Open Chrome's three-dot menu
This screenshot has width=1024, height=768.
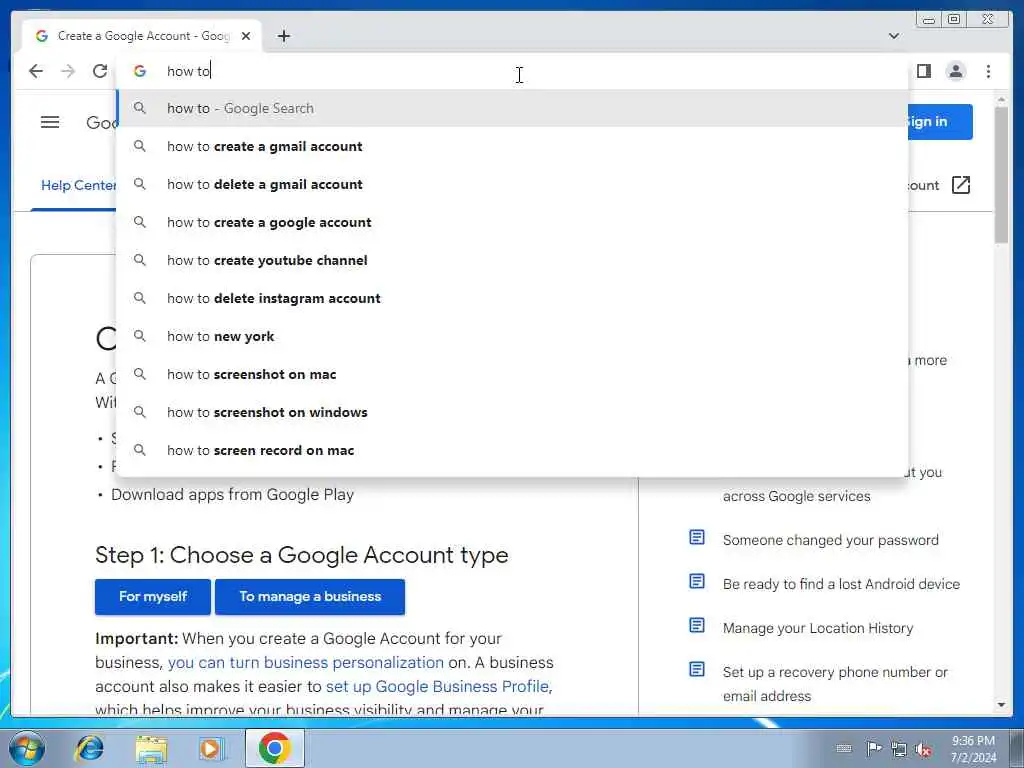point(988,71)
